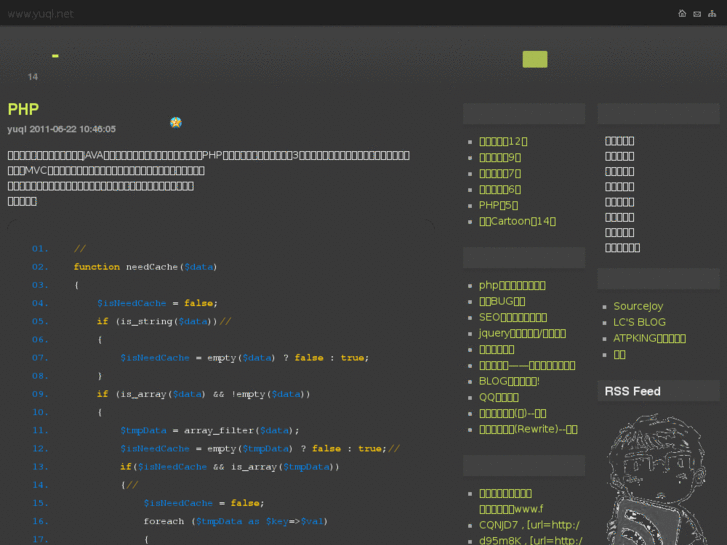The width and height of the screenshot is (727, 545).
Task: Open the ATPKING link in sidebar
Action: pos(649,338)
